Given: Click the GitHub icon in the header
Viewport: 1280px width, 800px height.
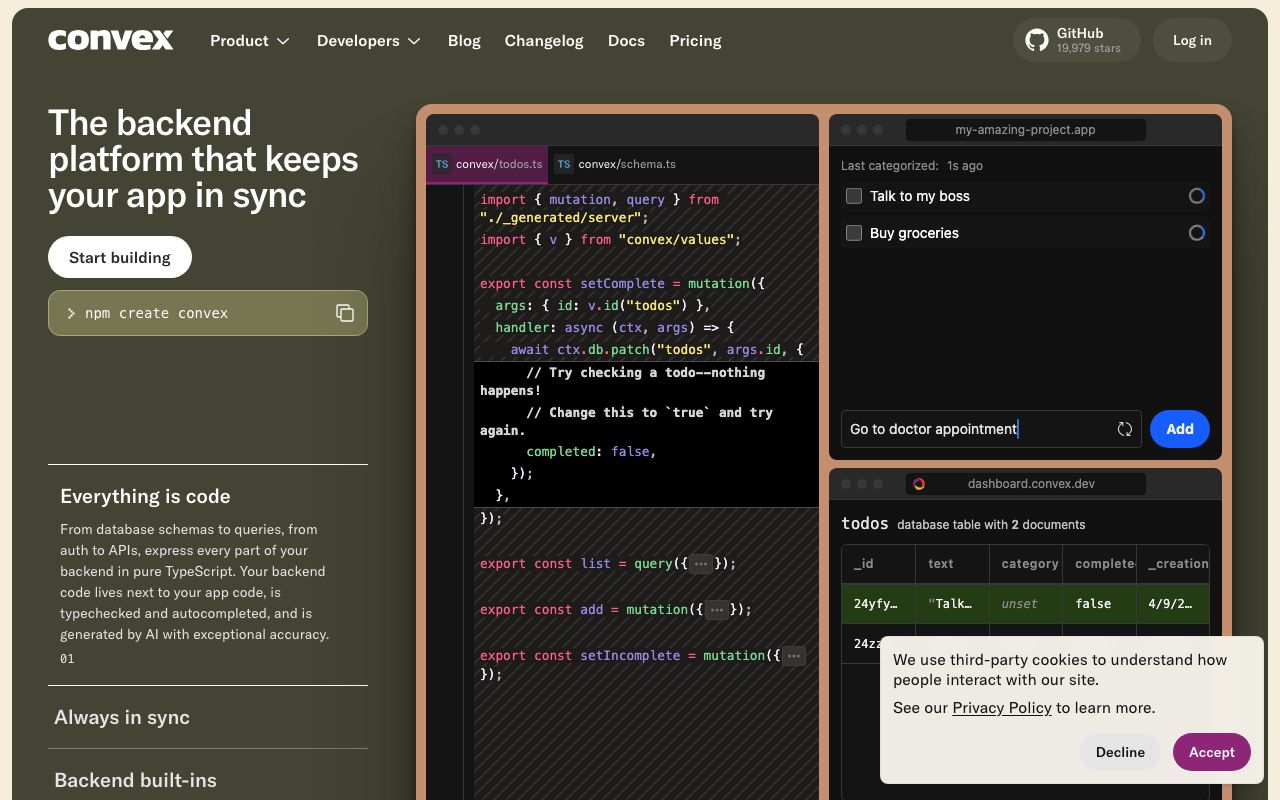Looking at the screenshot, I should point(1036,40).
